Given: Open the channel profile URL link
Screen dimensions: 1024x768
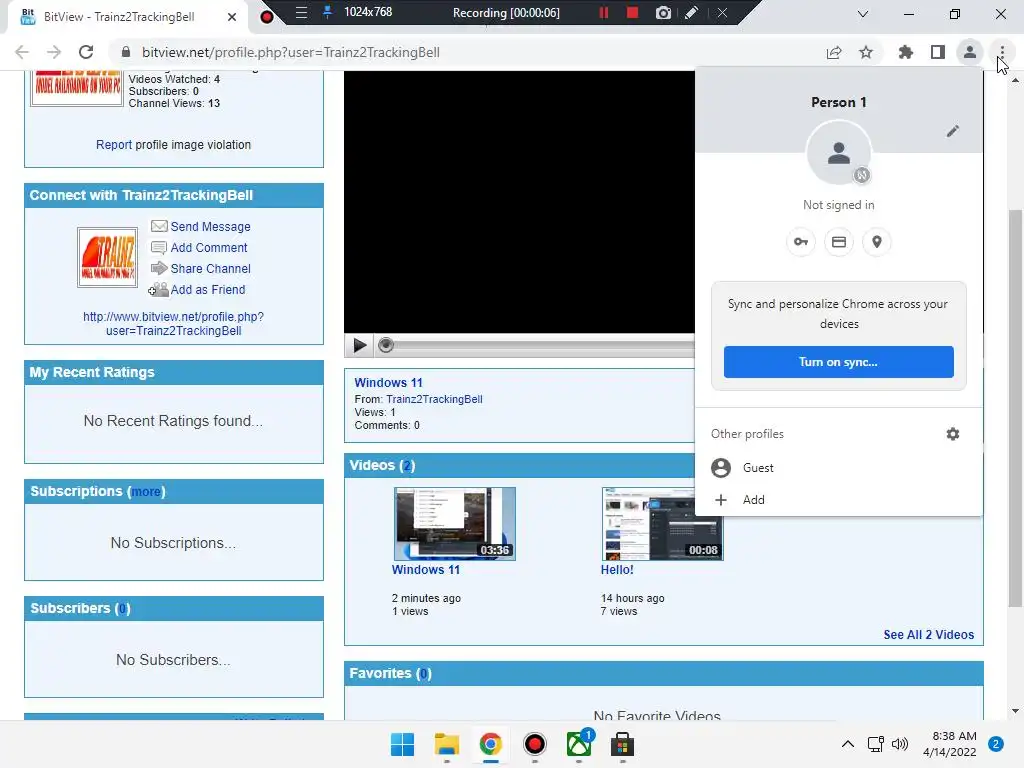Looking at the screenshot, I should pos(173,323).
